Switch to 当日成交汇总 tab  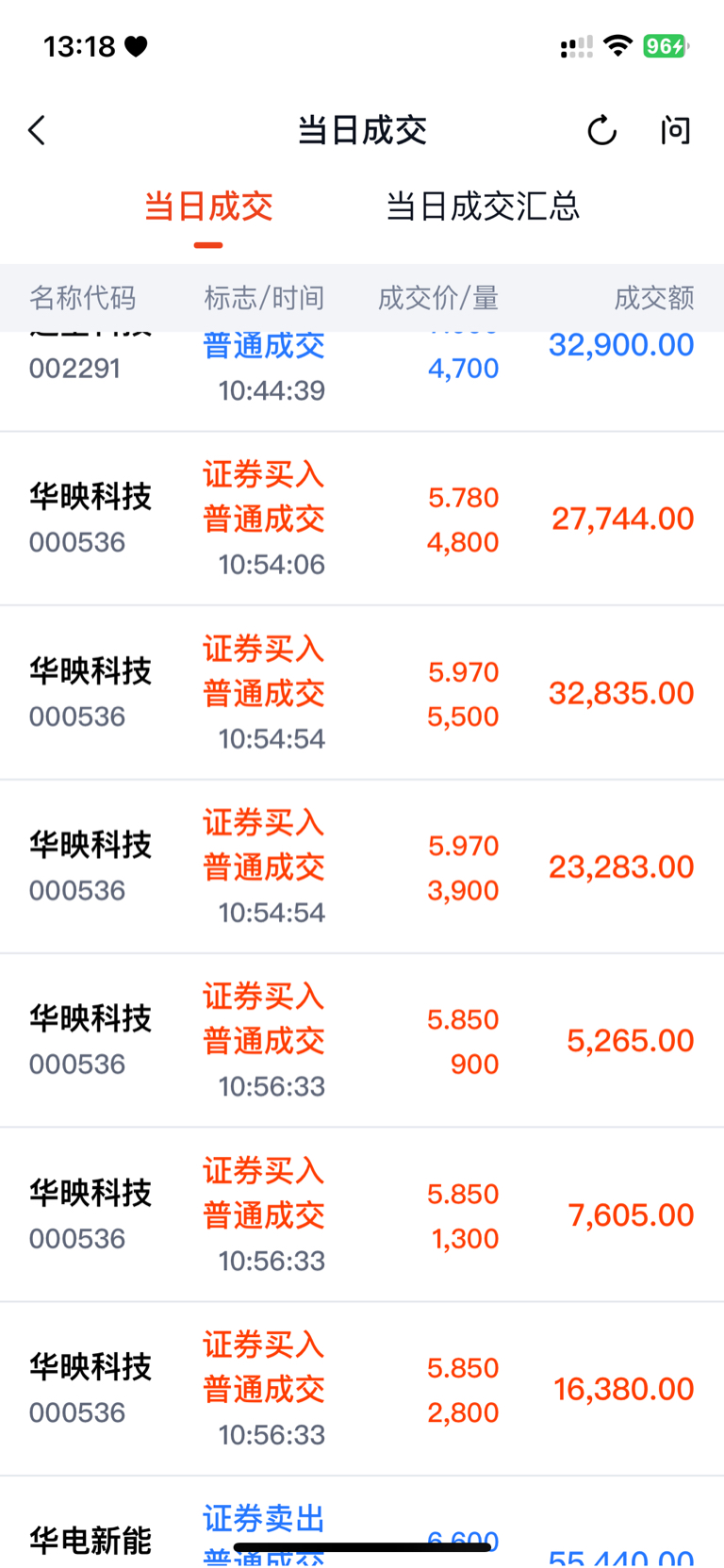click(x=483, y=206)
